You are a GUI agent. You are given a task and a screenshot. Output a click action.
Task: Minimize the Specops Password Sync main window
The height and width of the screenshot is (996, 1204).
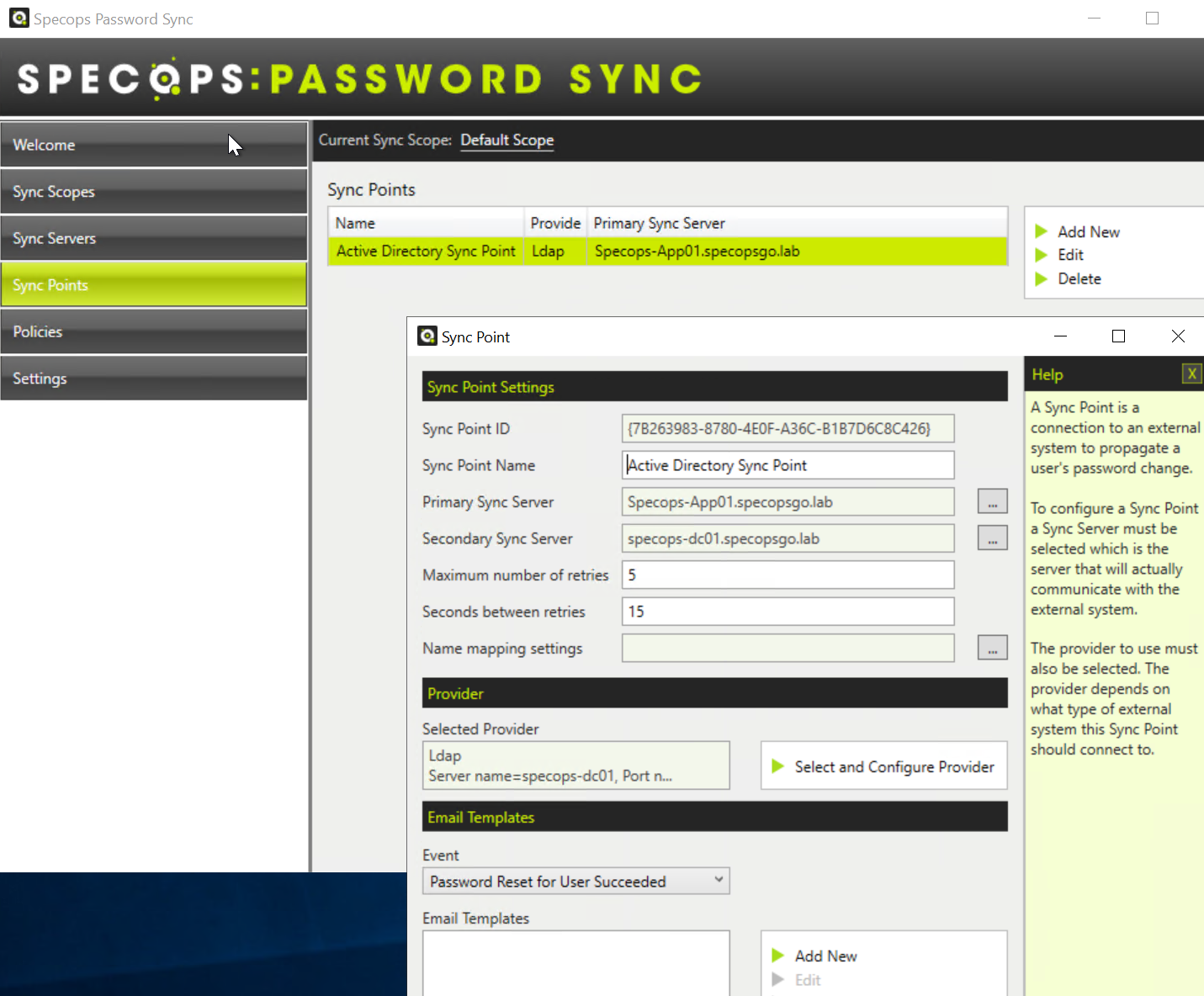(1094, 19)
